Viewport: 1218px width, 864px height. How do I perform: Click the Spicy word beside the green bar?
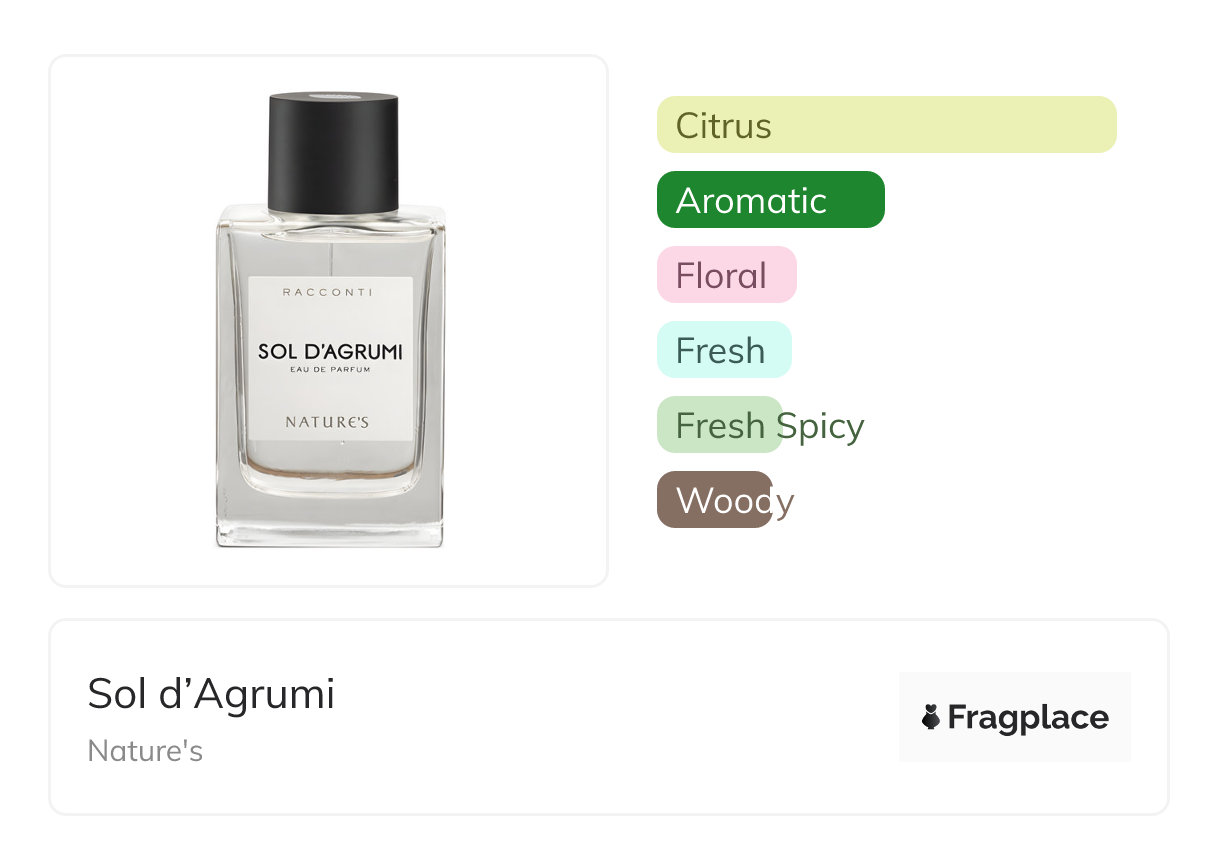point(820,427)
